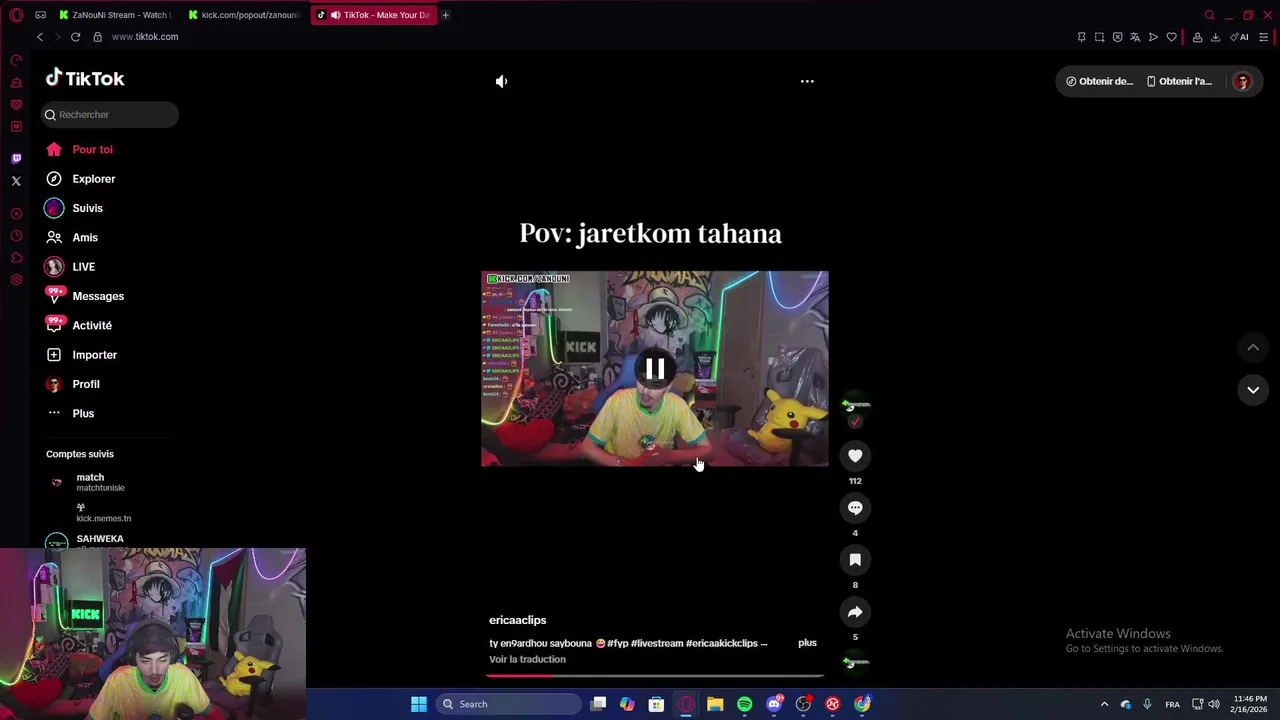This screenshot has height=720, width=1280.
Task: Open the comments bubble icon
Action: 855,508
